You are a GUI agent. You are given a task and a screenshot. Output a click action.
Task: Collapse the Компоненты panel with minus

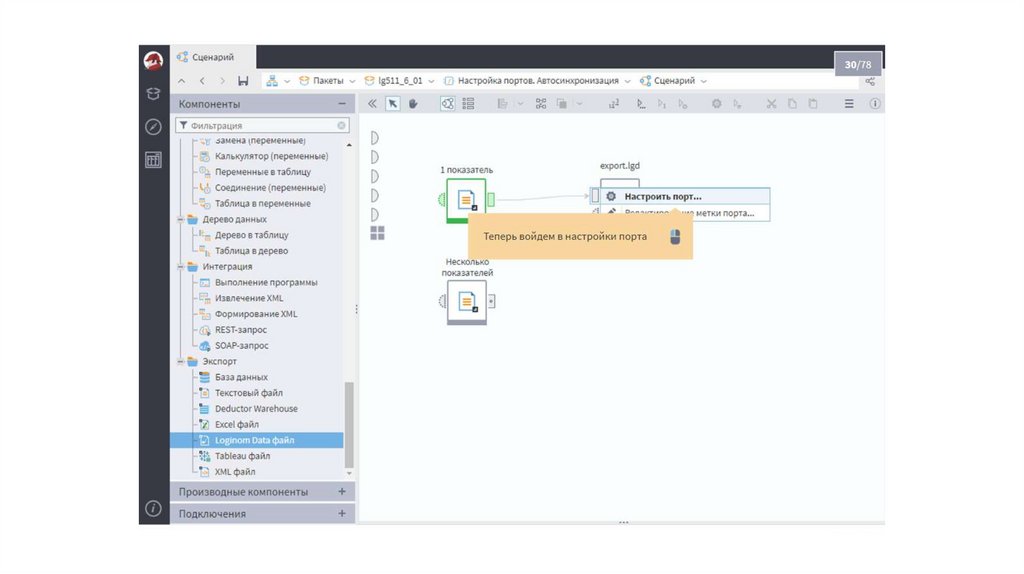(342, 104)
